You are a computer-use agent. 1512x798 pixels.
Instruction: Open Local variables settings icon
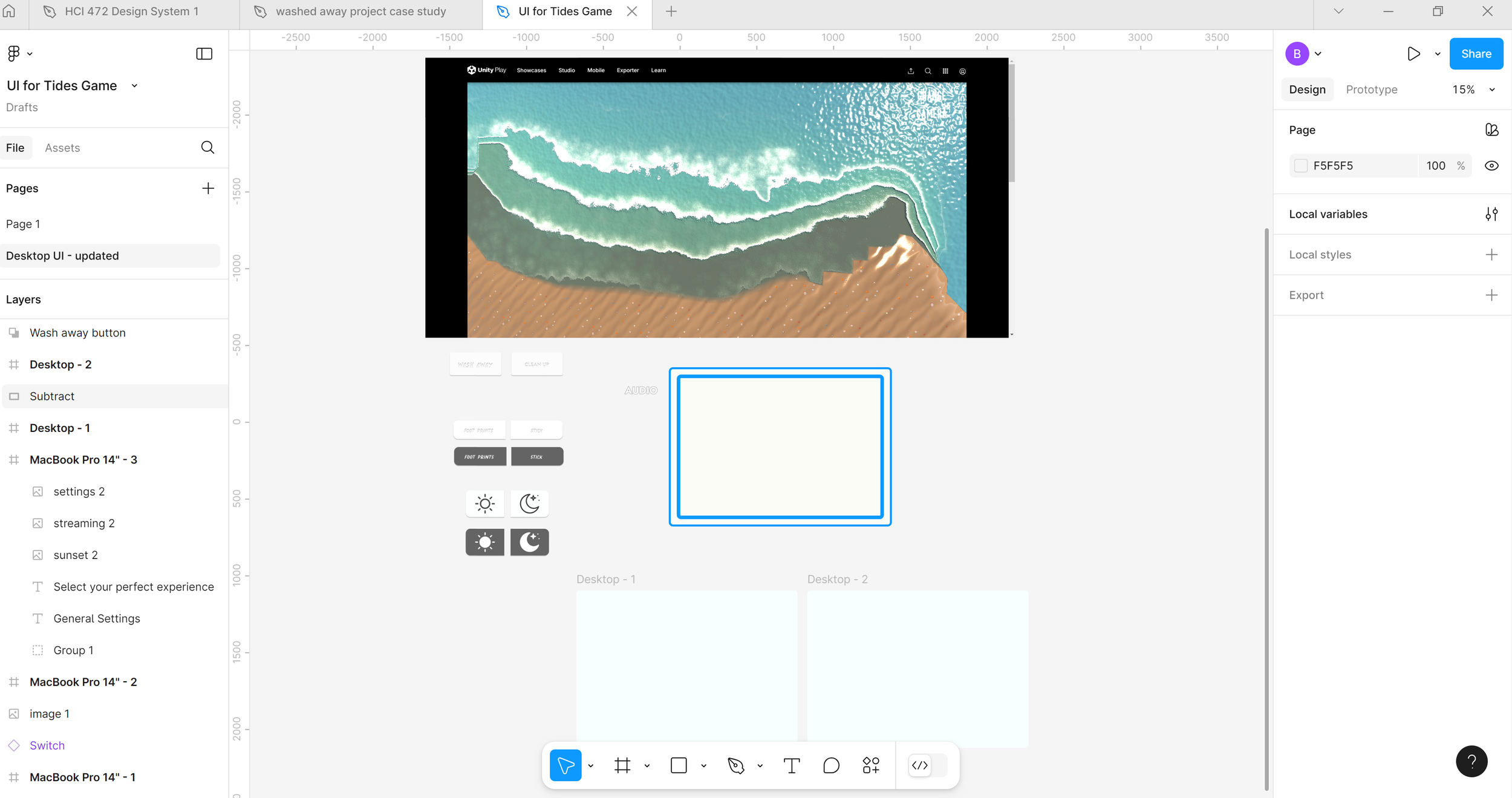(1491, 214)
